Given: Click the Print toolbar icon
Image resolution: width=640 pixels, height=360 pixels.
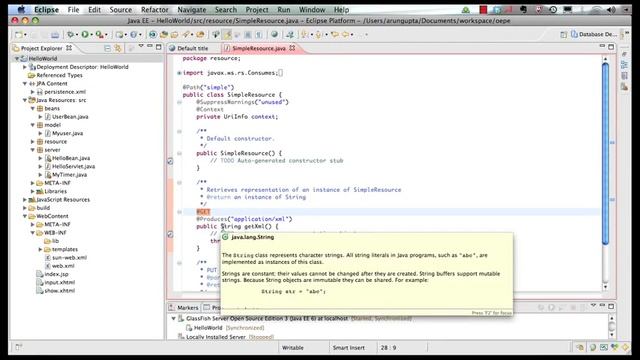Looking at the screenshot, I should (55, 35).
